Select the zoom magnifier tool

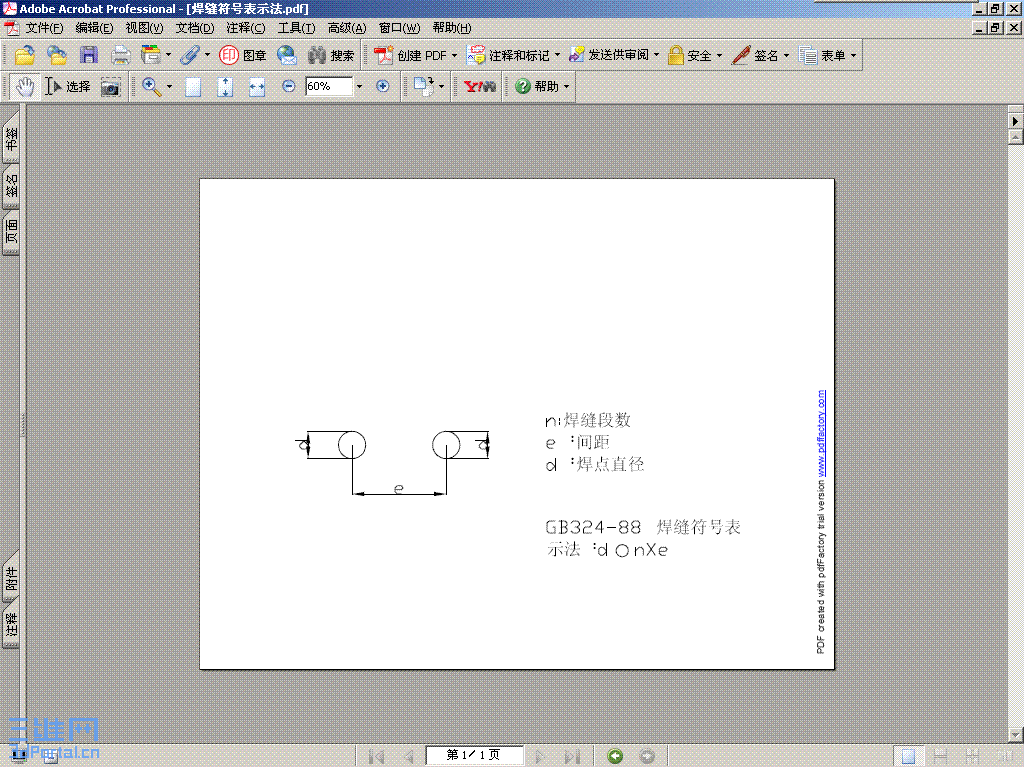point(151,86)
